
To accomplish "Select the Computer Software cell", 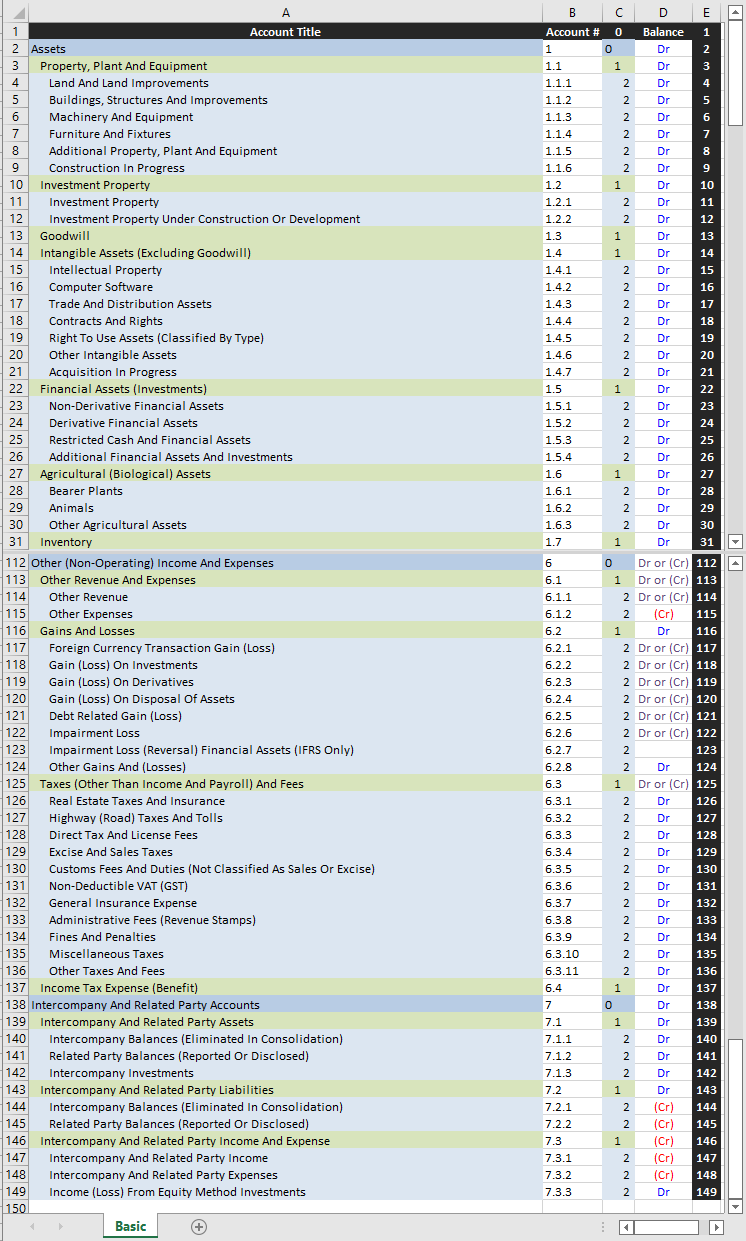I will (x=286, y=287).
